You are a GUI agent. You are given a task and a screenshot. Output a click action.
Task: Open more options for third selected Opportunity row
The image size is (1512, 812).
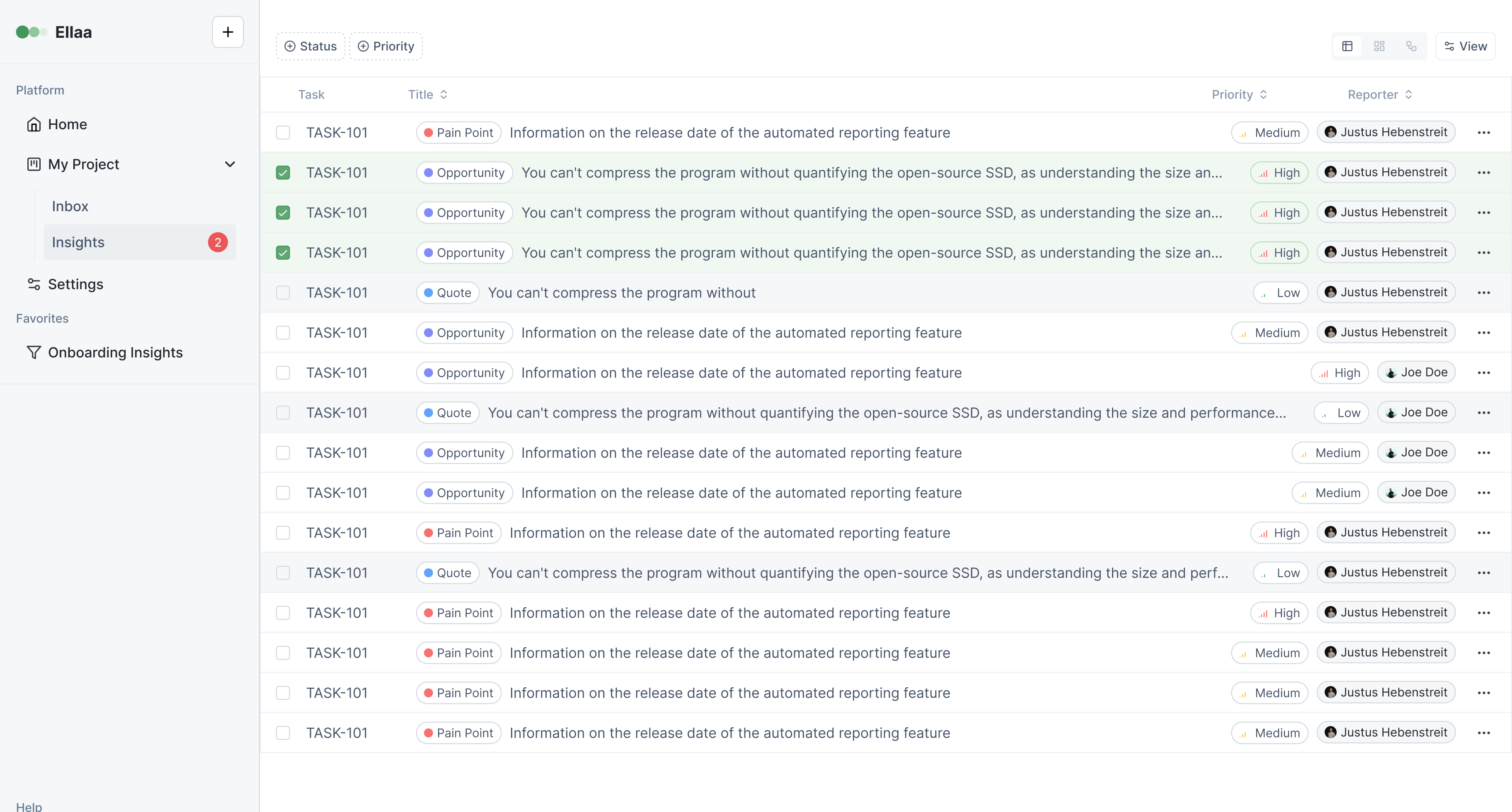(x=1484, y=252)
